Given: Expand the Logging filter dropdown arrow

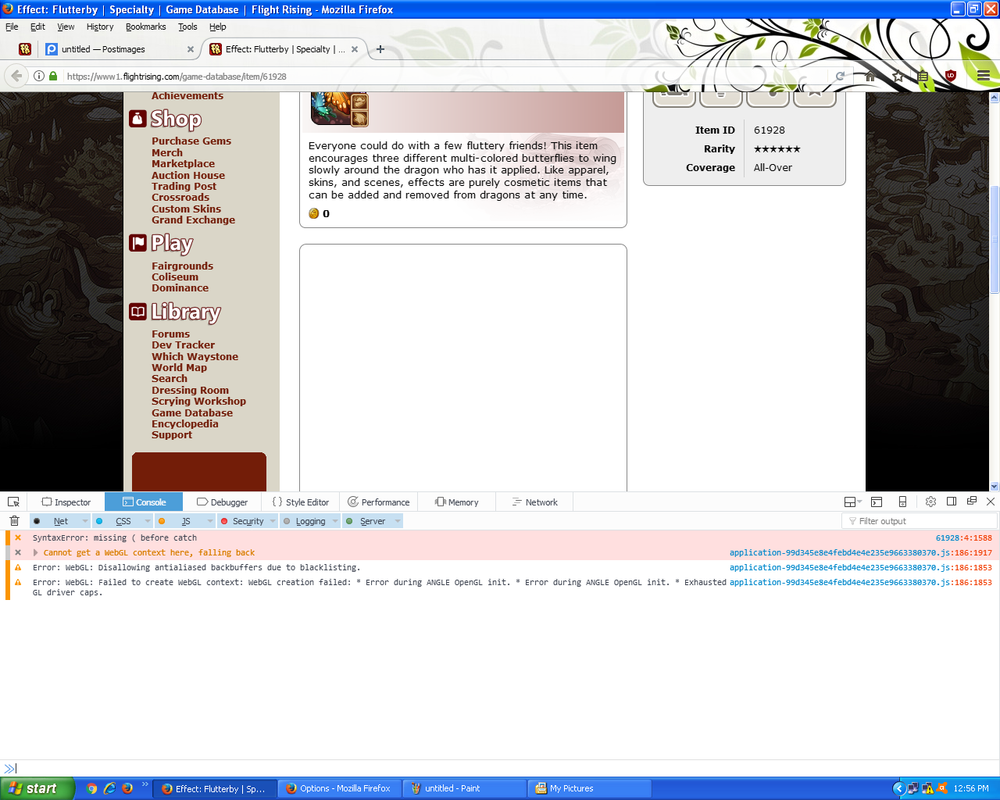Looking at the screenshot, I should 335,521.
